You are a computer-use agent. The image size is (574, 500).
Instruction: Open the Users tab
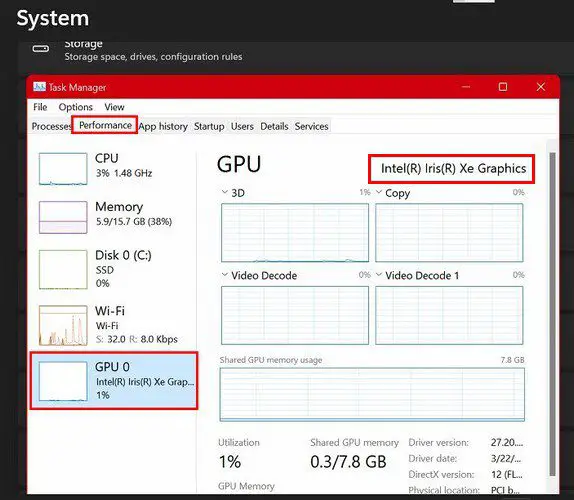pos(242,126)
